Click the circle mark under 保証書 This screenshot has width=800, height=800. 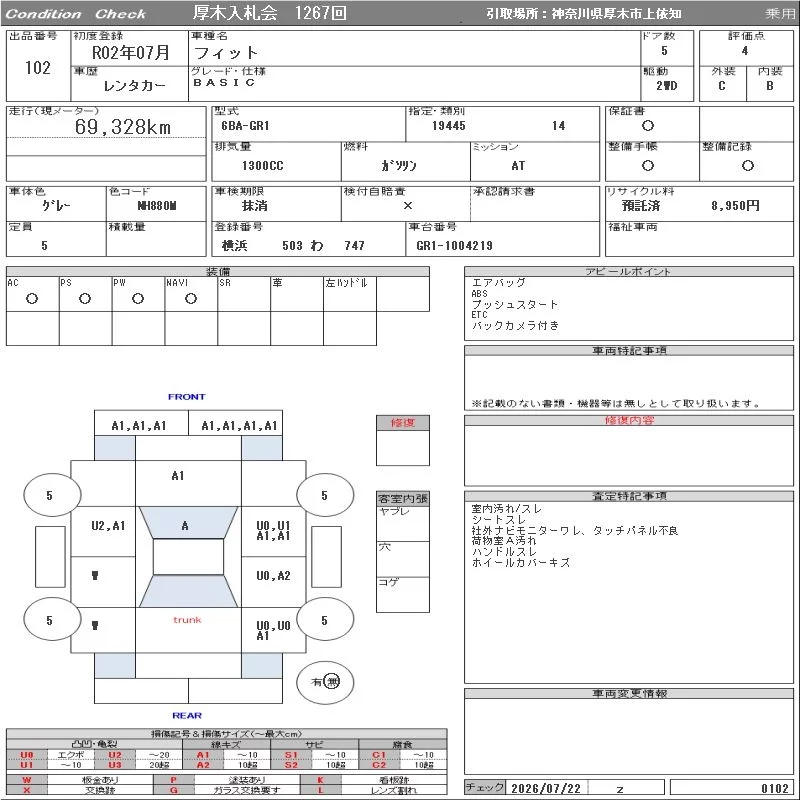pyautogui.click(x=647, y=126)
